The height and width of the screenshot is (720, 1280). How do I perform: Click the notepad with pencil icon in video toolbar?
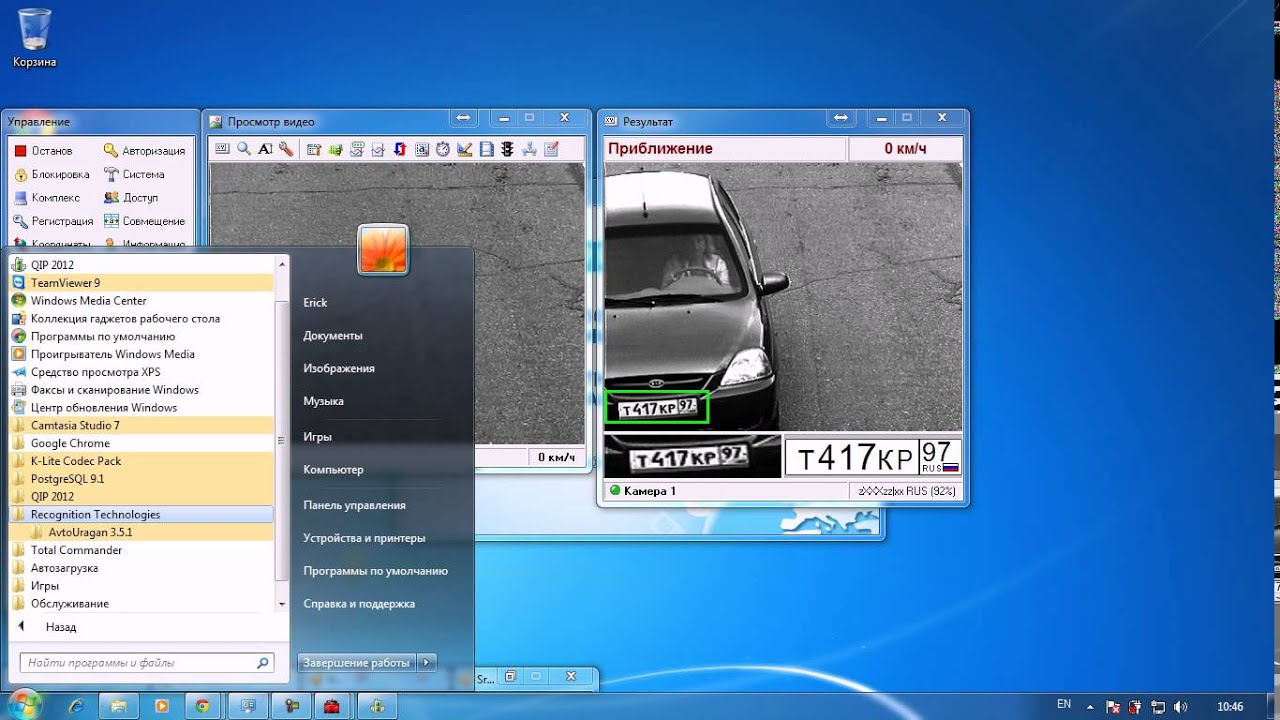[551, 149]
